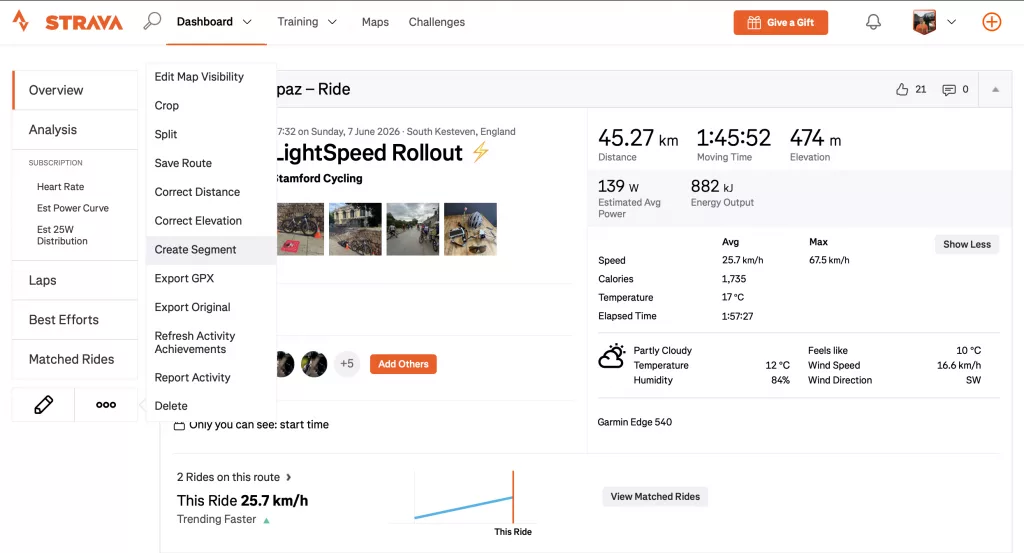Switch to the Overview tab
This screenshot has width=1024, height=553.
pyautogui.click(x=75, y=90)
